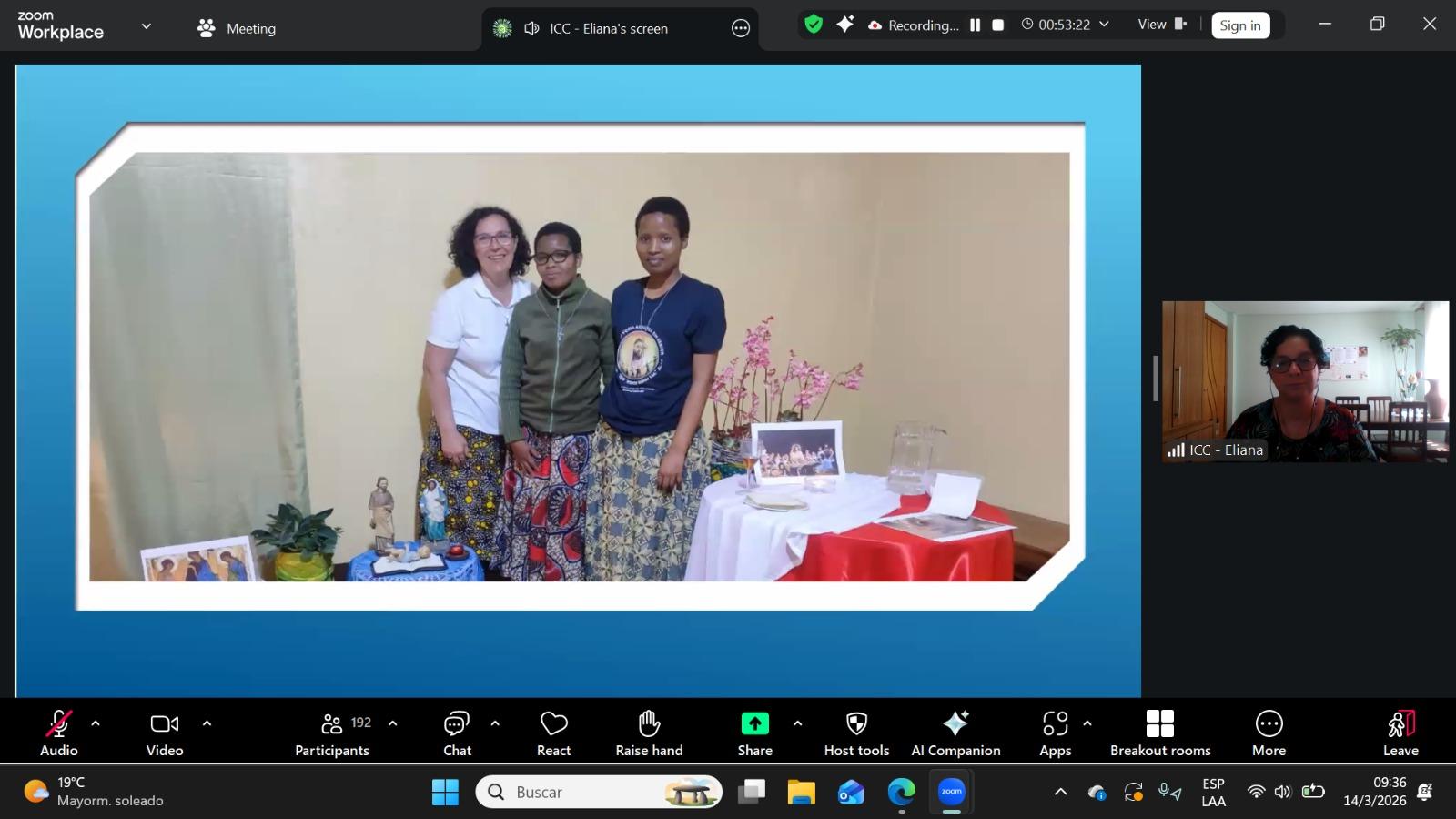This screenshot has height=819, width=1456.
Task: Open Breakout rooms
Action: click(x=1160, y=733)
